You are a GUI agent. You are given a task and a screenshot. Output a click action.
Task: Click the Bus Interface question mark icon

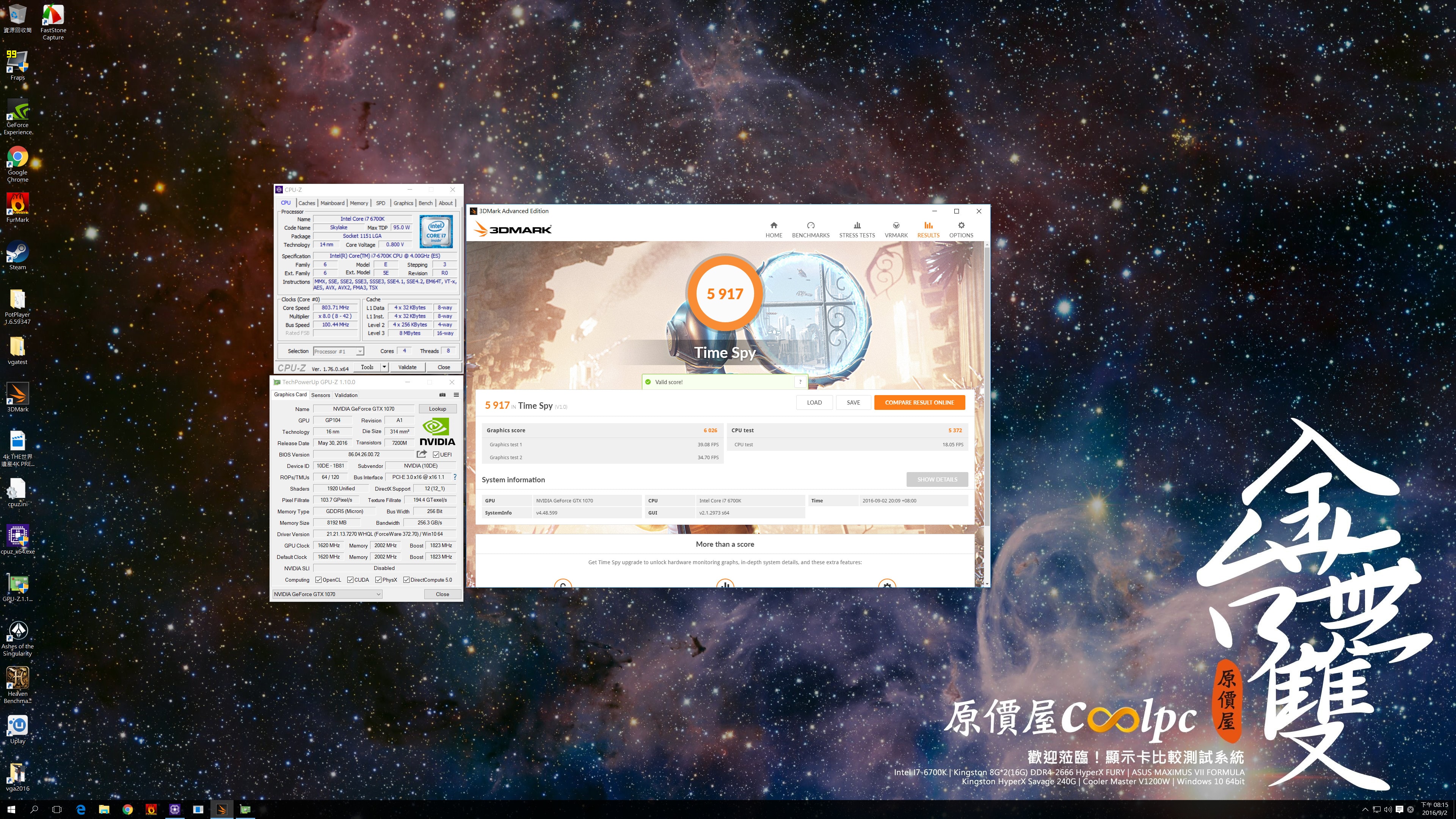coord(455,477)
